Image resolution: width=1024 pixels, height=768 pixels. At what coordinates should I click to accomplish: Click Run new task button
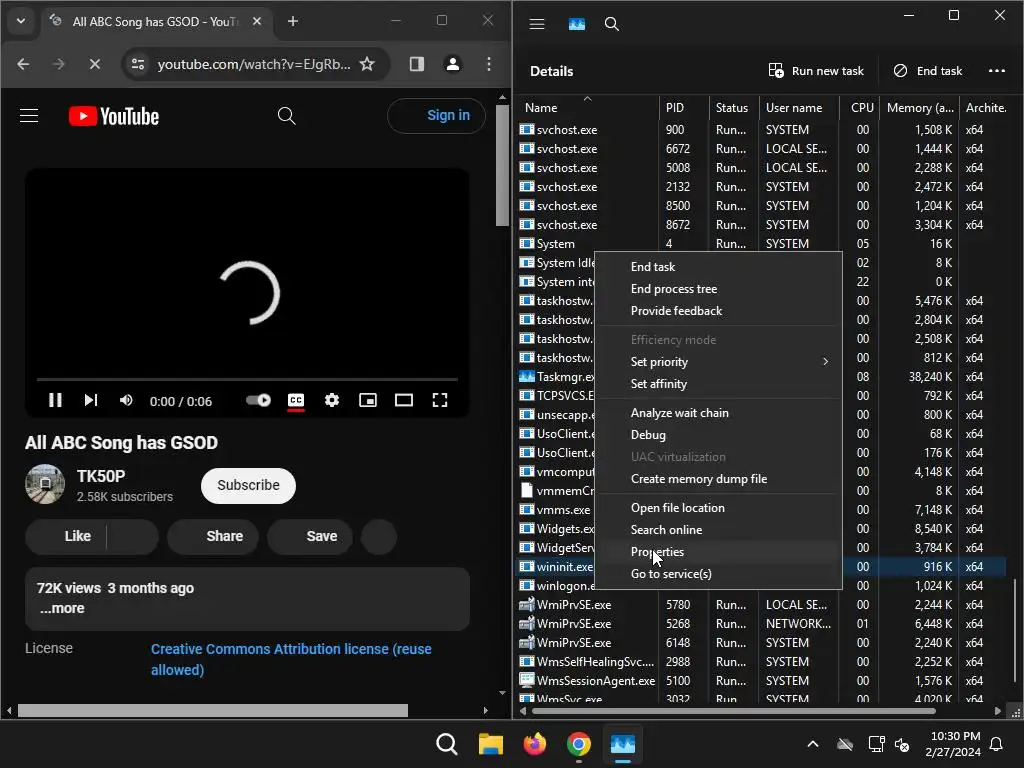coord(816,71)
